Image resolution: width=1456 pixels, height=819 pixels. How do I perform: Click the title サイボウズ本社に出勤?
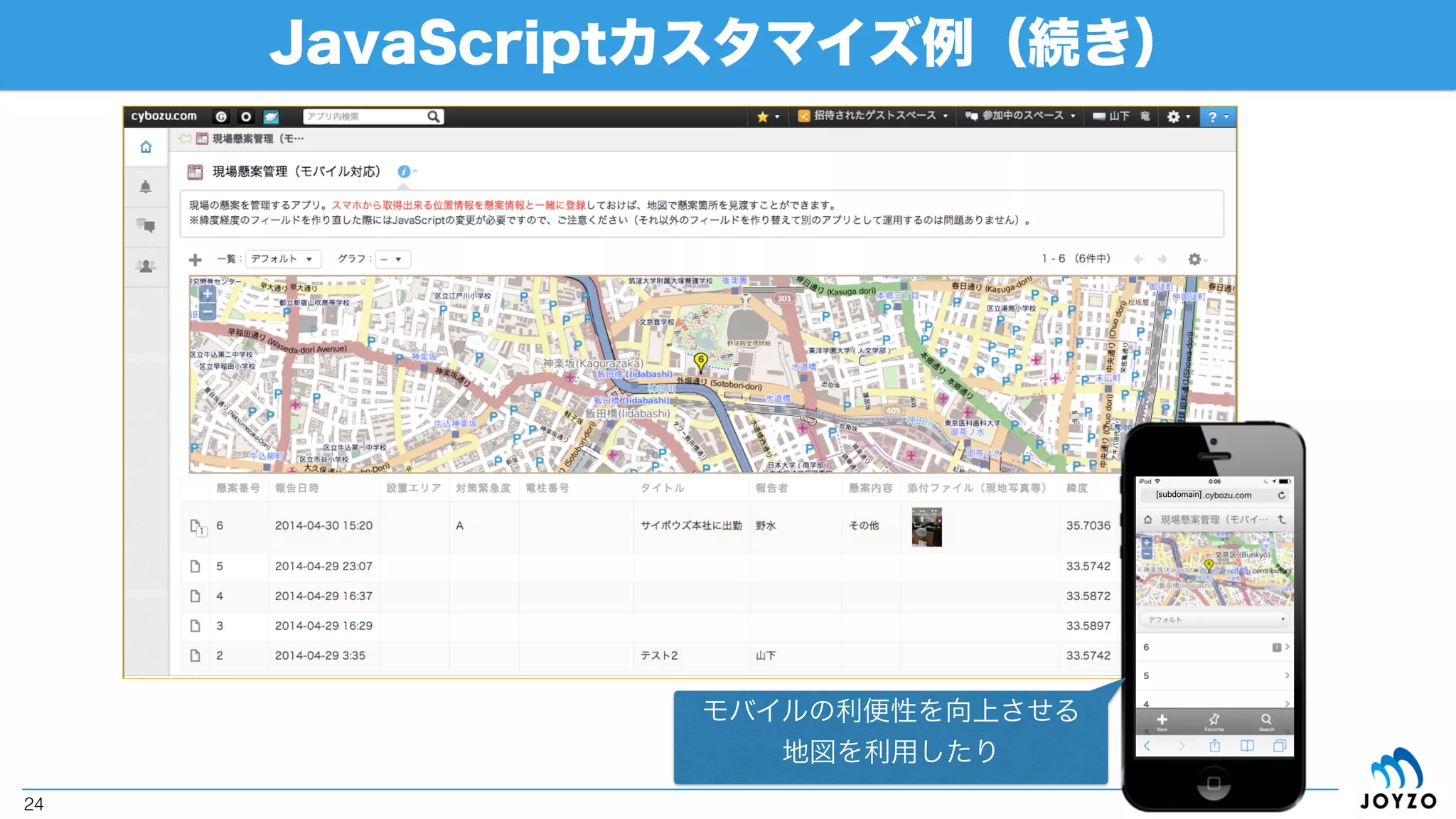[x=691, y=525]
